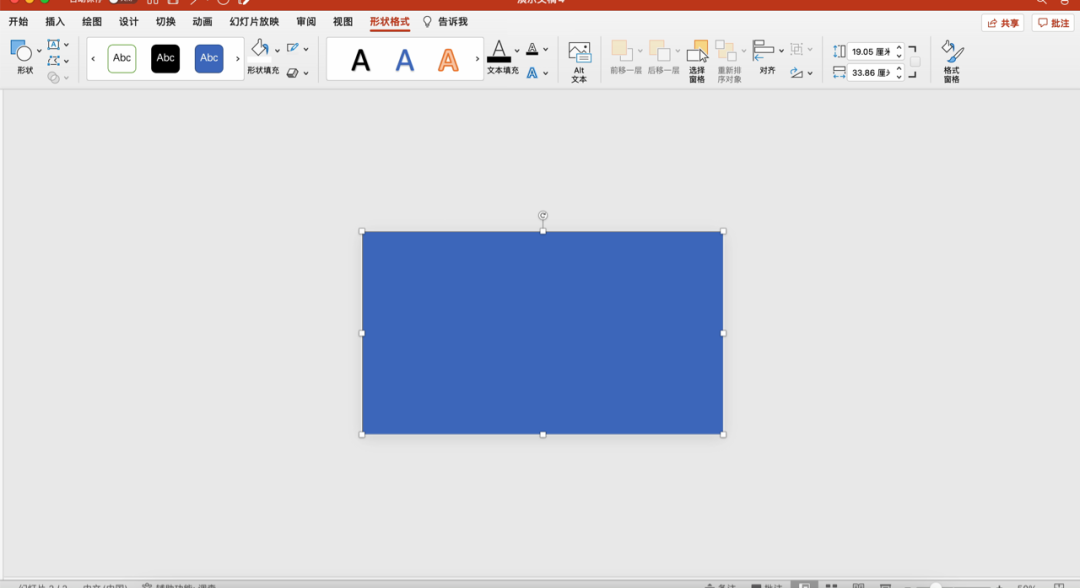Open the shape outline dropdown arrow

point(306,49)
